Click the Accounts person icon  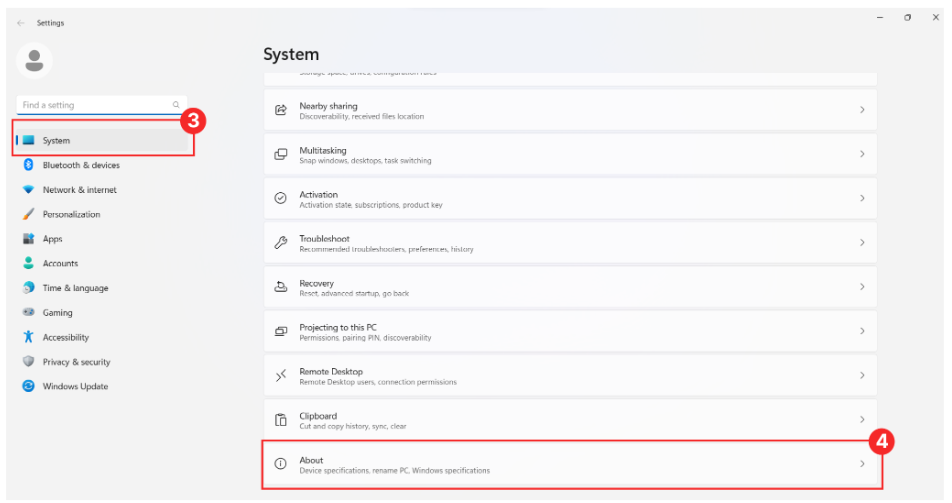click(x=29, y=263)
